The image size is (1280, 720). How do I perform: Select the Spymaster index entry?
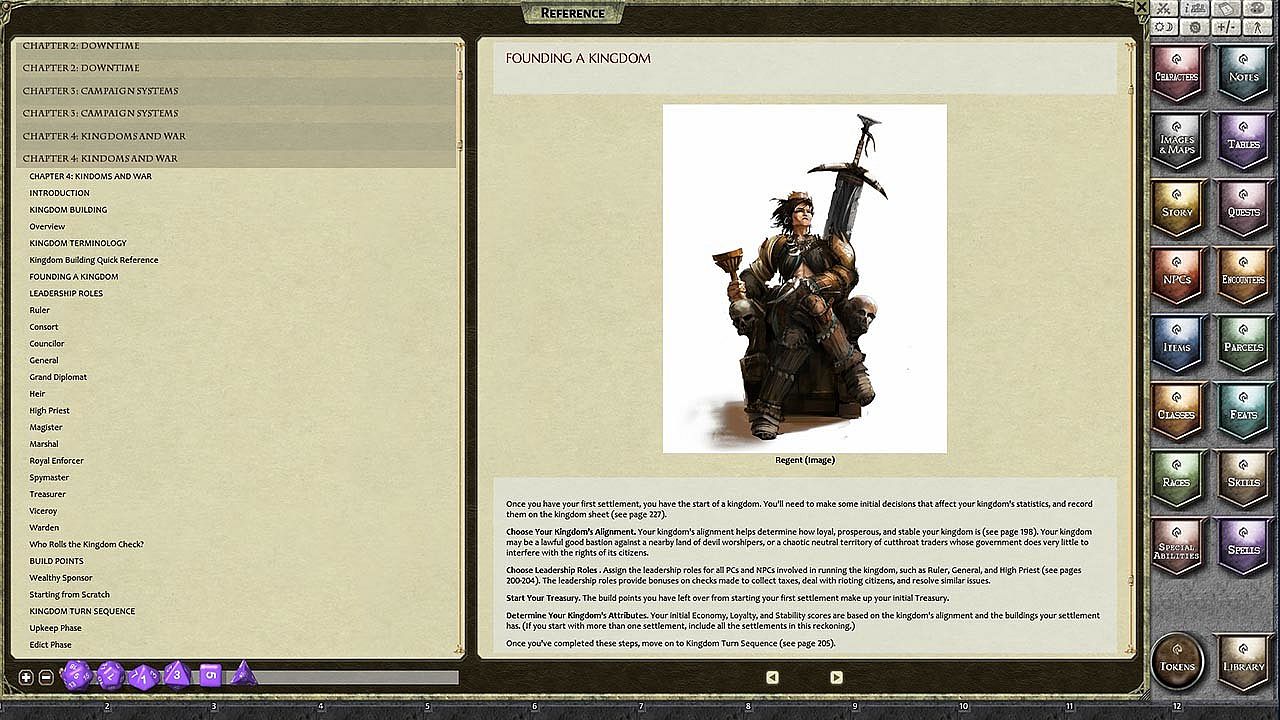[x=49, y=478]
